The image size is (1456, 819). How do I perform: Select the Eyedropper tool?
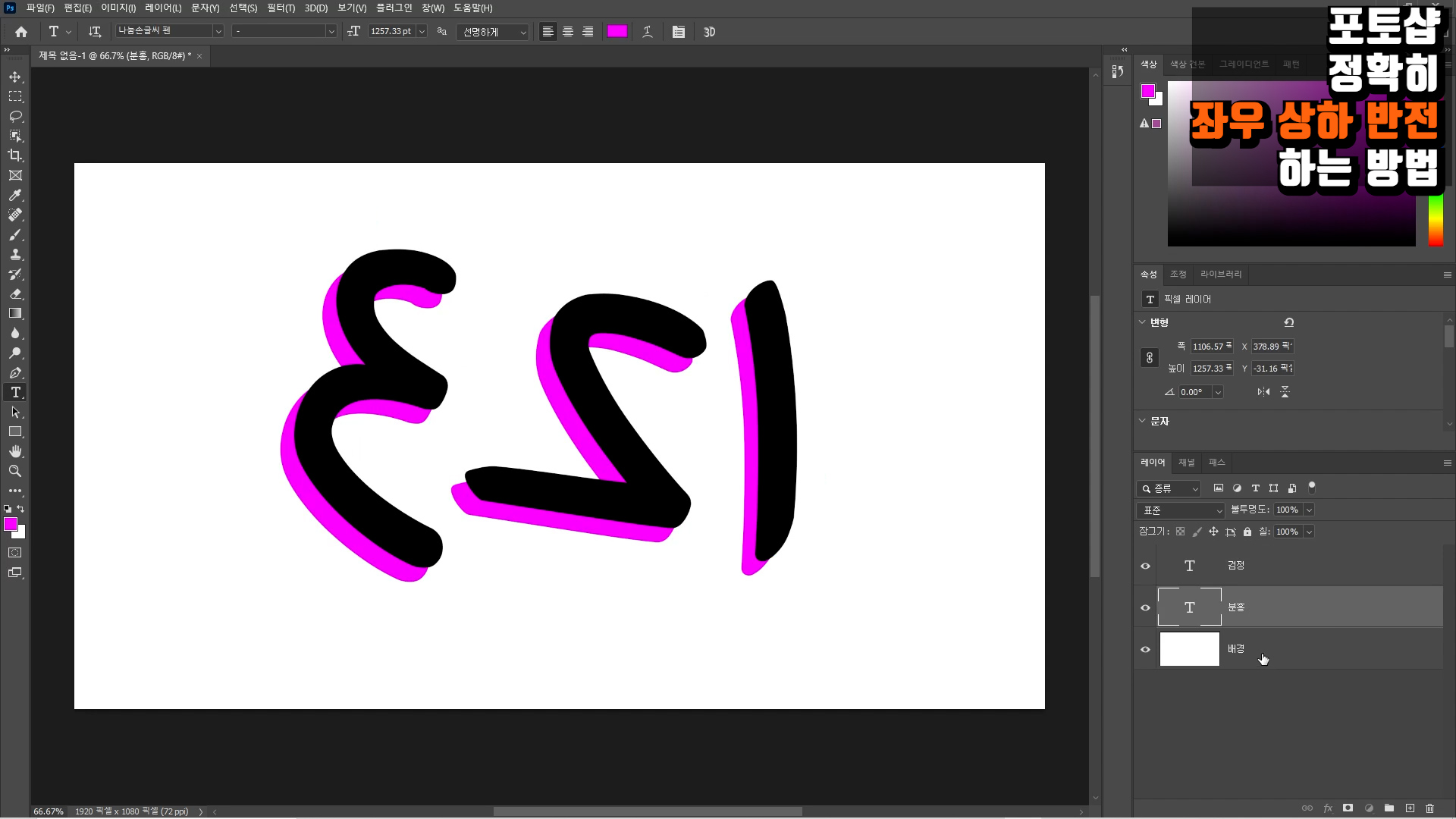(15, 195)
